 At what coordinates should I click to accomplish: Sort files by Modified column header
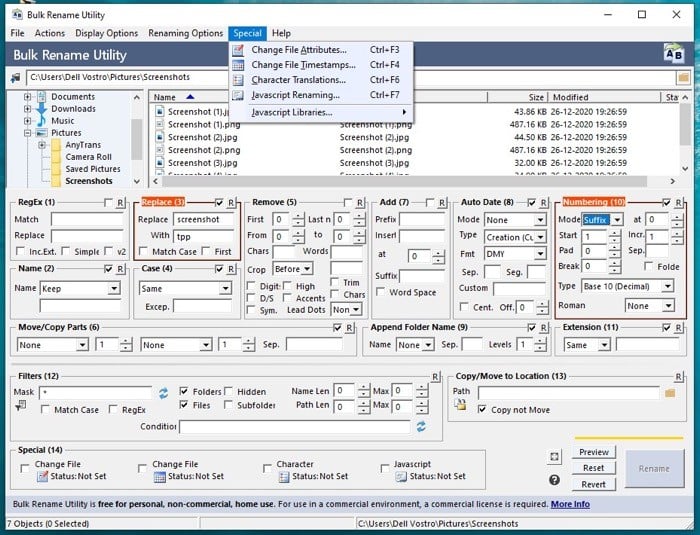coord(604,97)
